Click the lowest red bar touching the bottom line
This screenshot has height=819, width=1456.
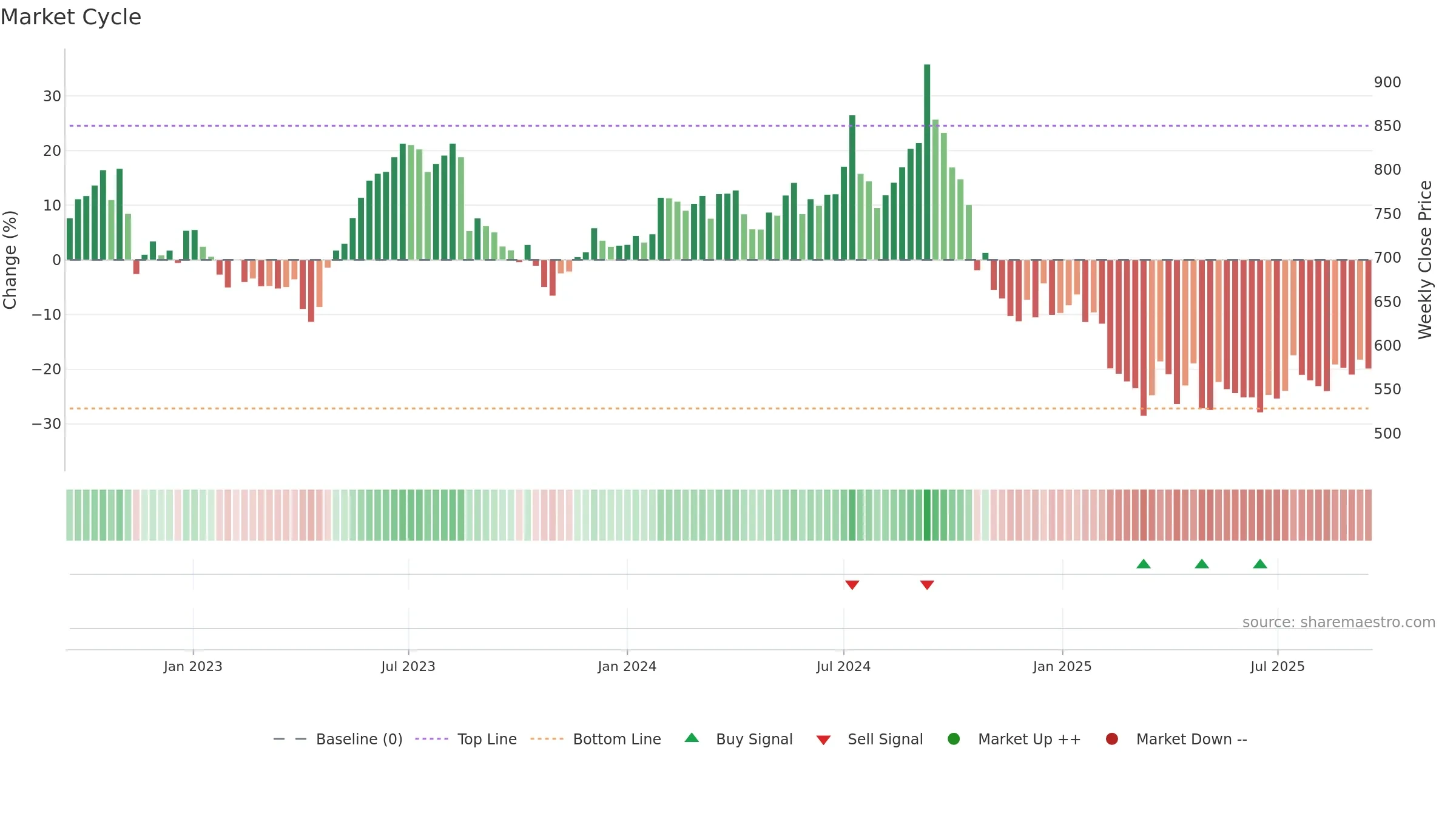(1144, 338)
